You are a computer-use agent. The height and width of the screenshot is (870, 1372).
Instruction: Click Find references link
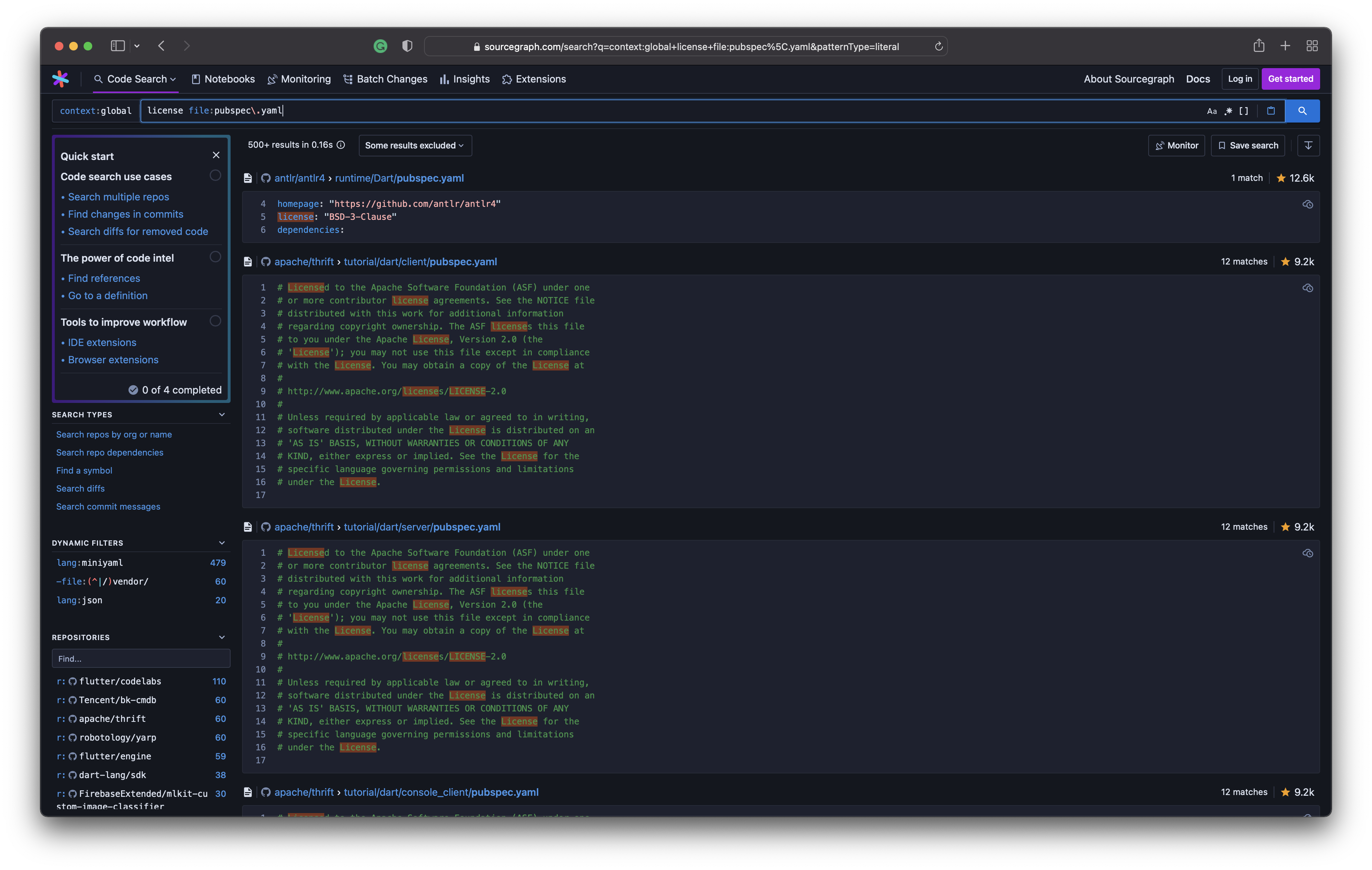[x=104, y=278]
